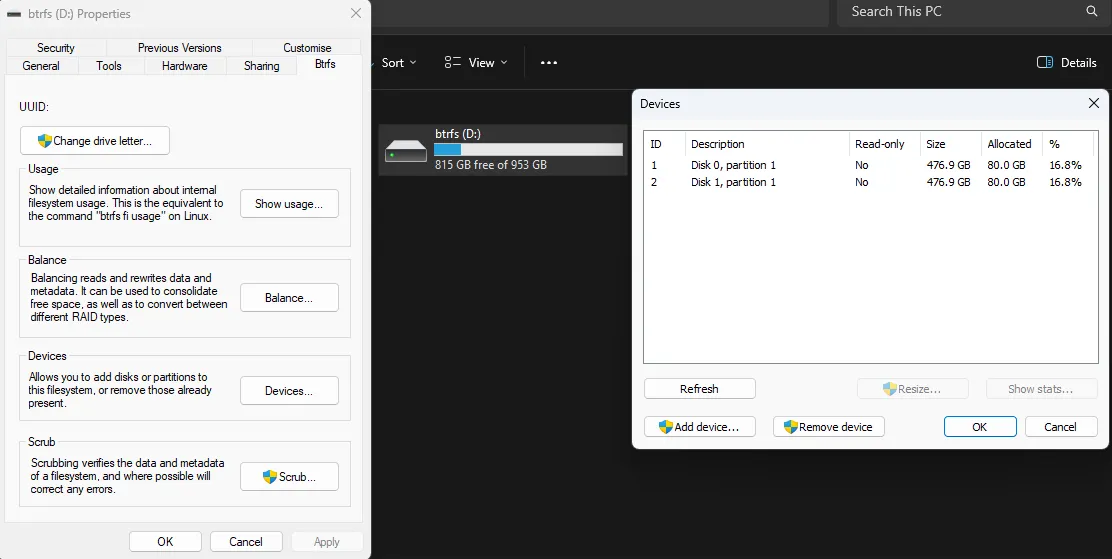Click the Allocated column header
Screen dimensions: 1112x559
tap(1012, 144)
